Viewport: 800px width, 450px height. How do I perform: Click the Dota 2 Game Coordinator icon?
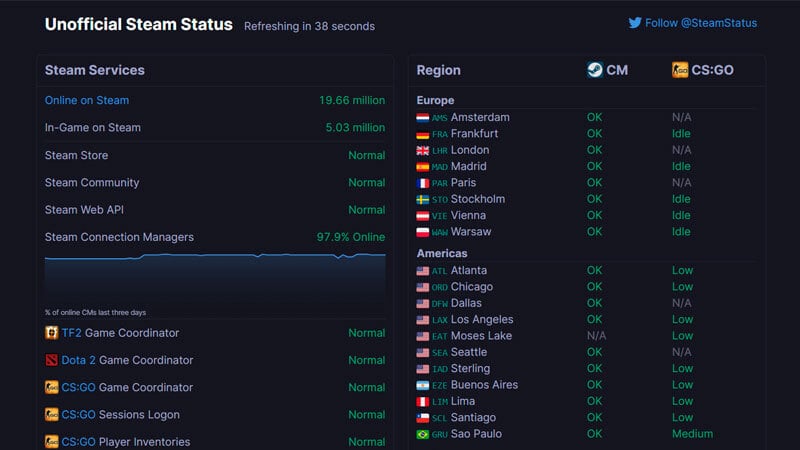[x=52, y=360]
